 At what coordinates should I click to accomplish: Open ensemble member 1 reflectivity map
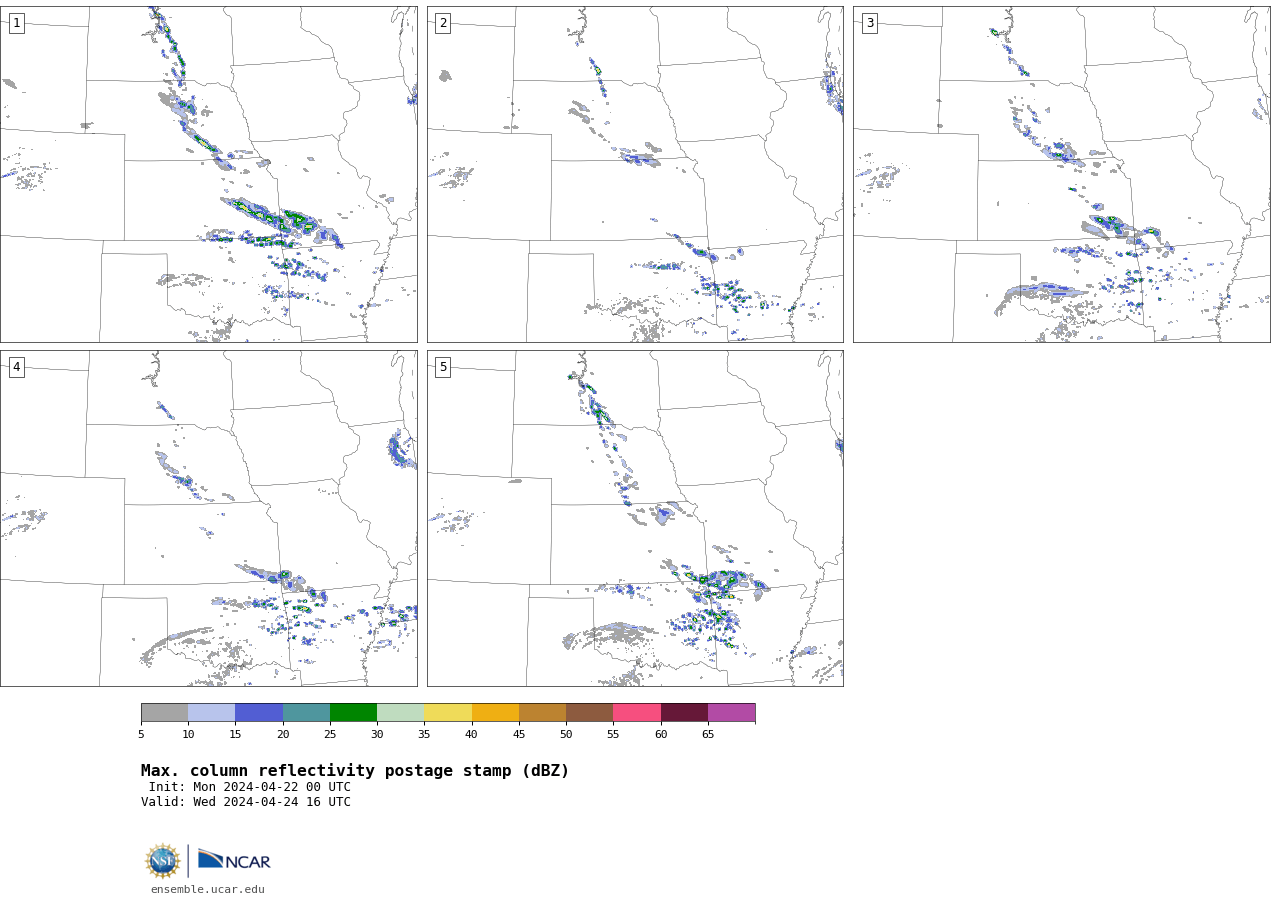pyautogui.click(x=208, y=174)
